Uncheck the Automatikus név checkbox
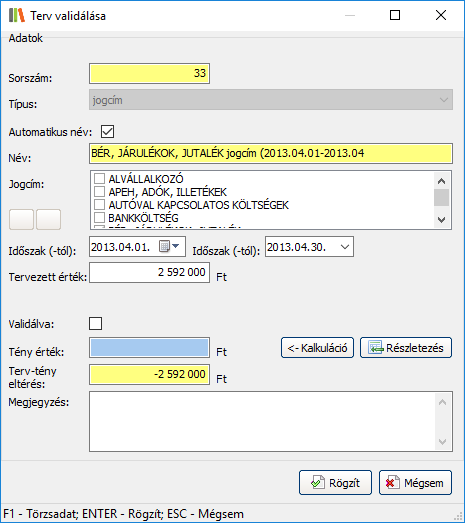Screen dimensions: 465x523 (x=107, y=131)
